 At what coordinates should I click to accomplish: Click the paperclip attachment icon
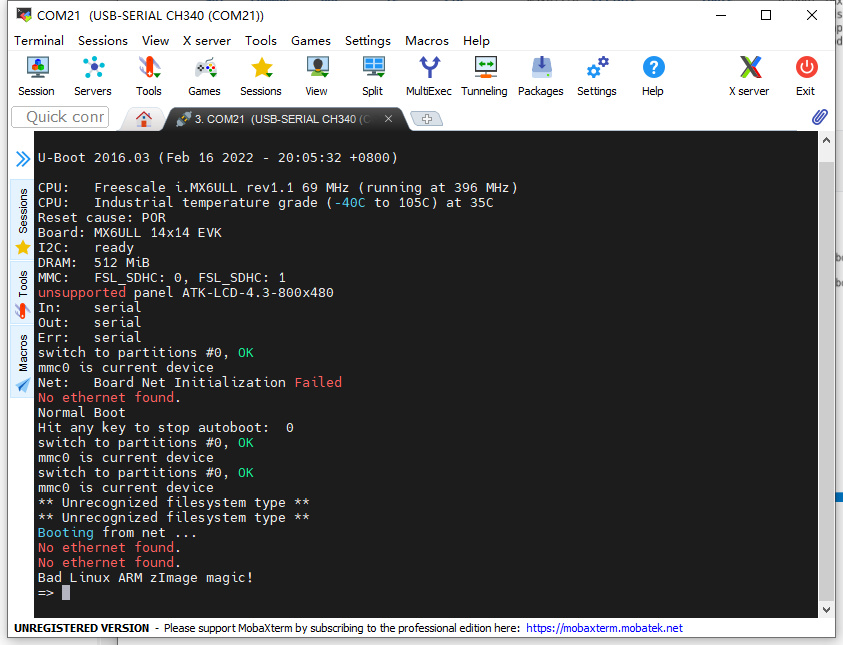click(819, 117)
